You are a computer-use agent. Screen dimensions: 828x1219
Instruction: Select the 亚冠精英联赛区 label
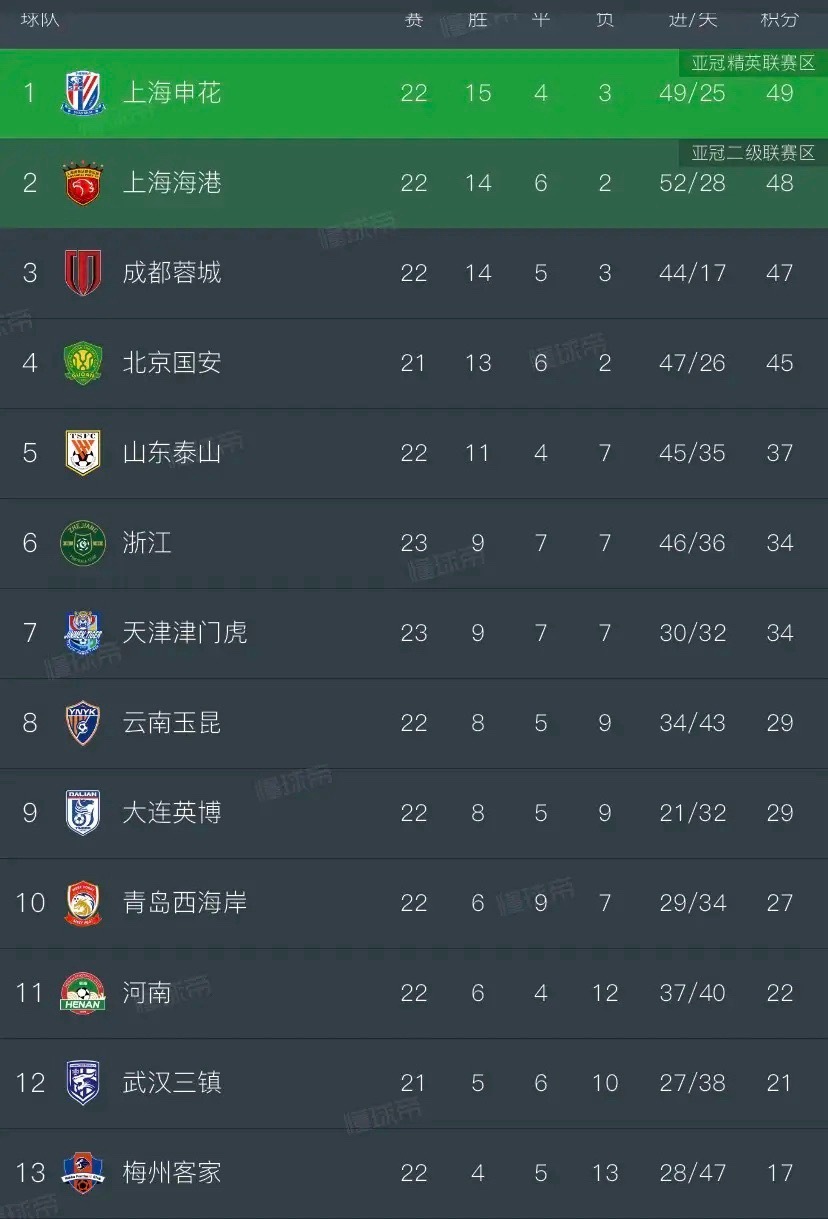753,63
